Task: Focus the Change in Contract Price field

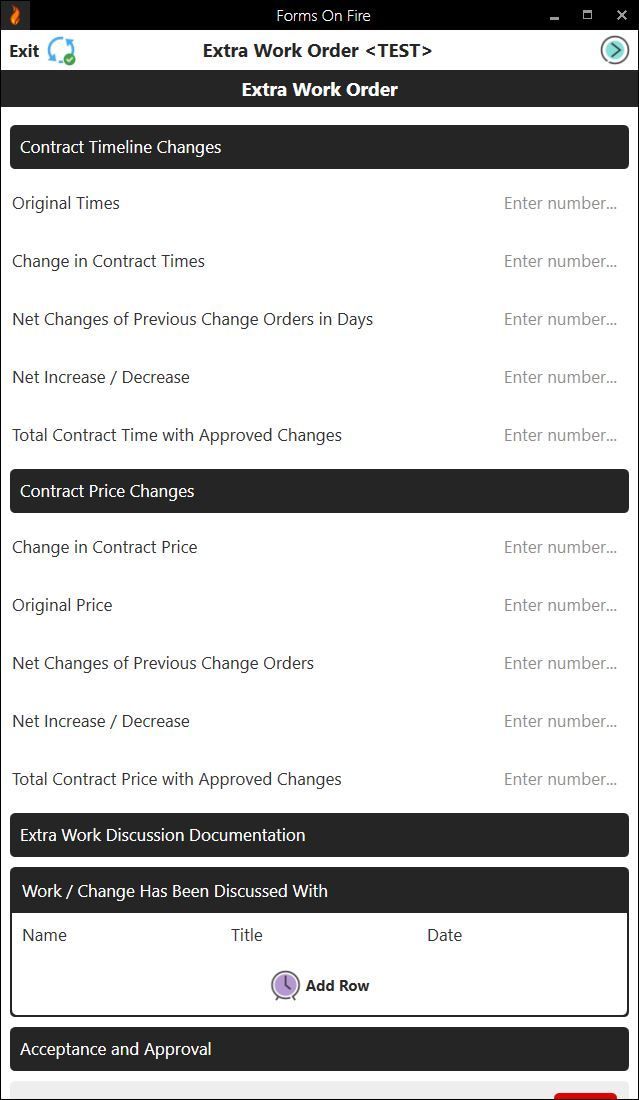Action: pos(560,547)
